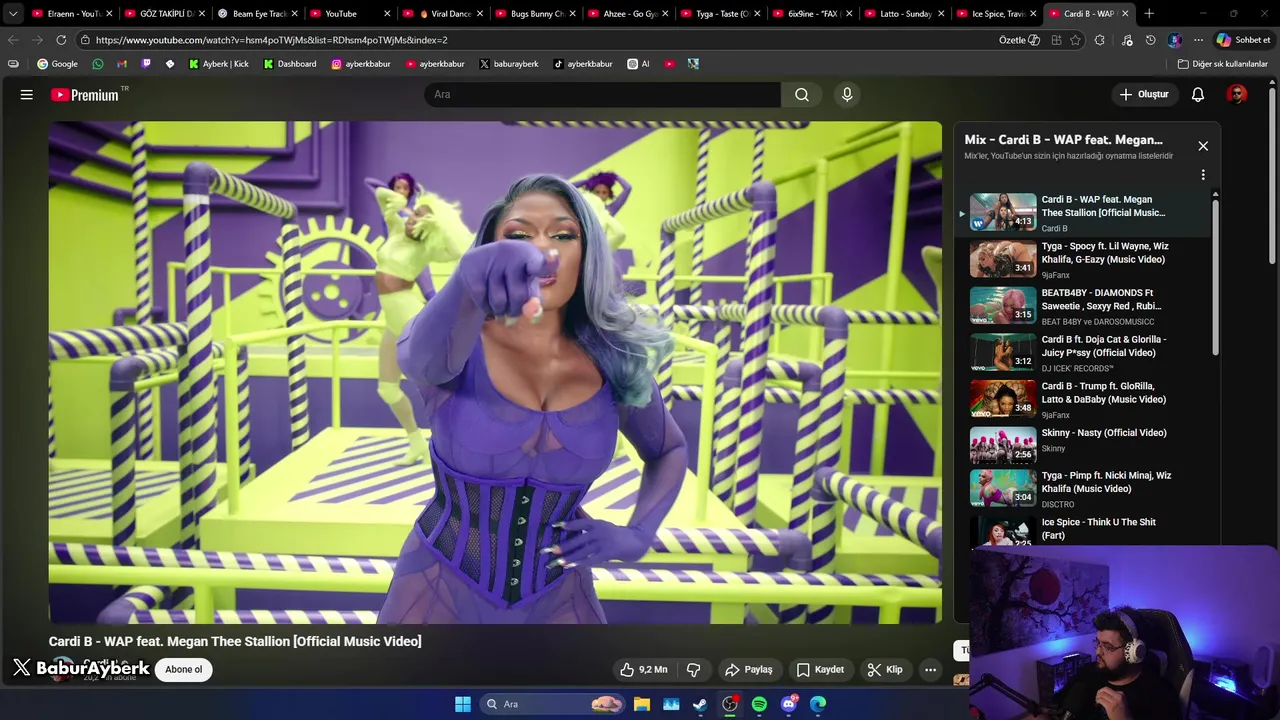The image size is (1280, 720).
Task: Select Cardi B - Trump ft. GloRilla video
Action: [1090, 399]
